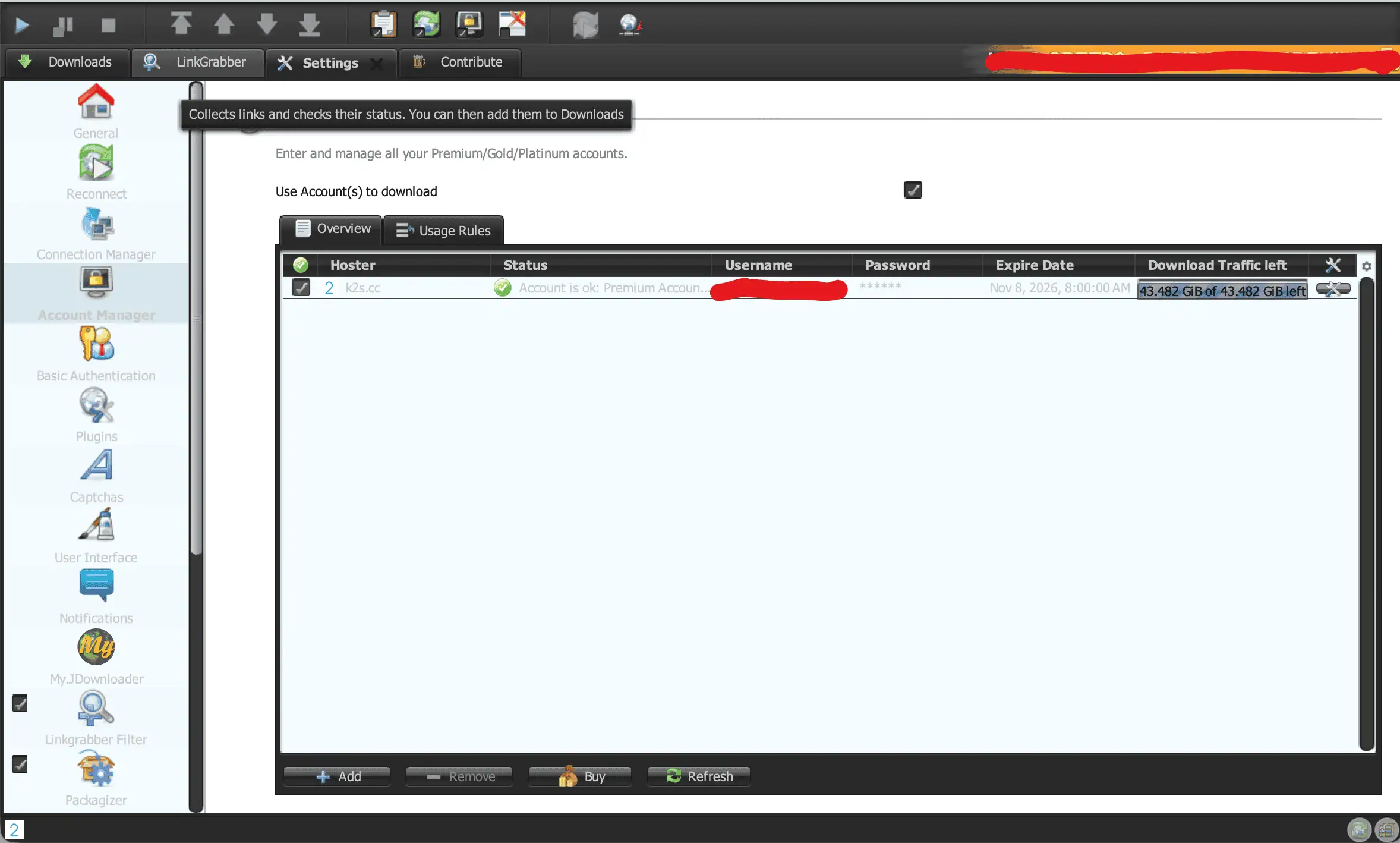
Task: Toggle silent mode toolbar icon
Action: (512, 24)
